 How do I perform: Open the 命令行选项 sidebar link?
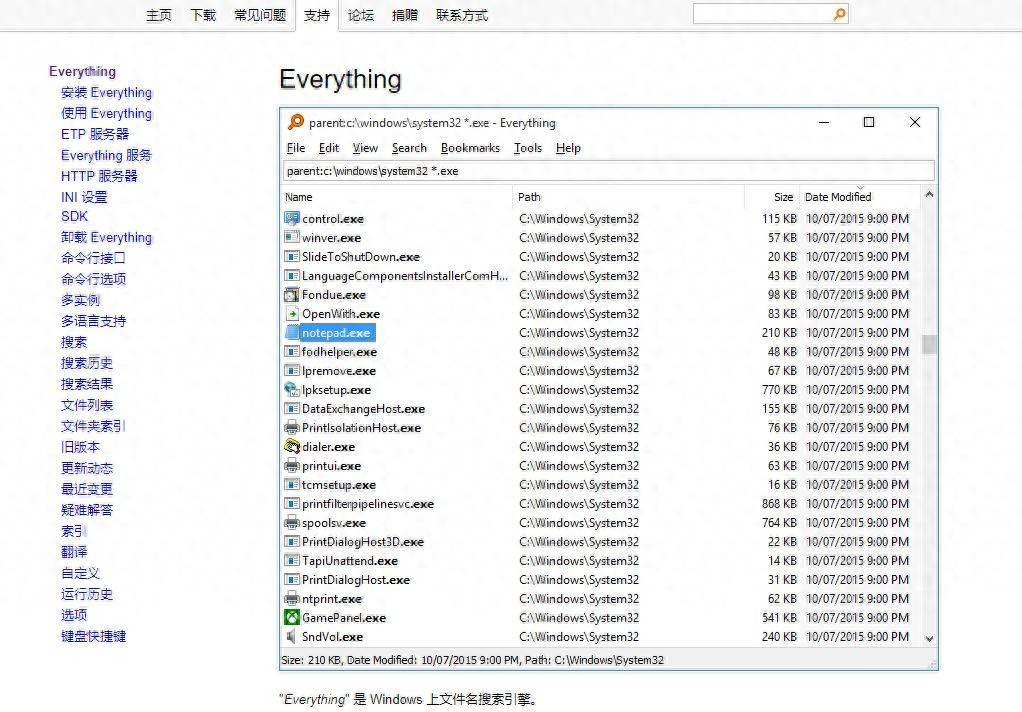(93, 279)
